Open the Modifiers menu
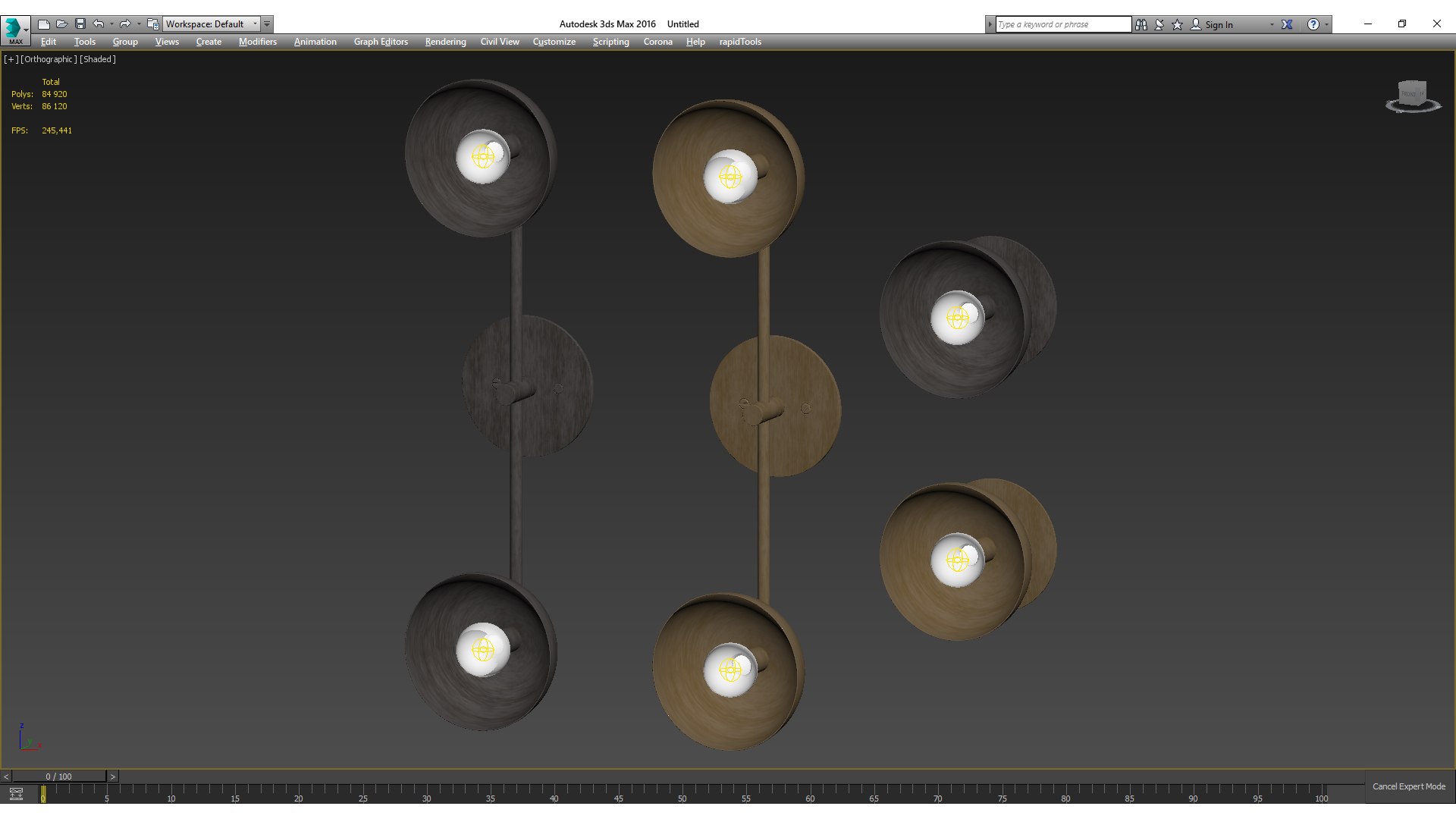The width and height of the screenshot is (1456, 819). click(x=257, y=42)
